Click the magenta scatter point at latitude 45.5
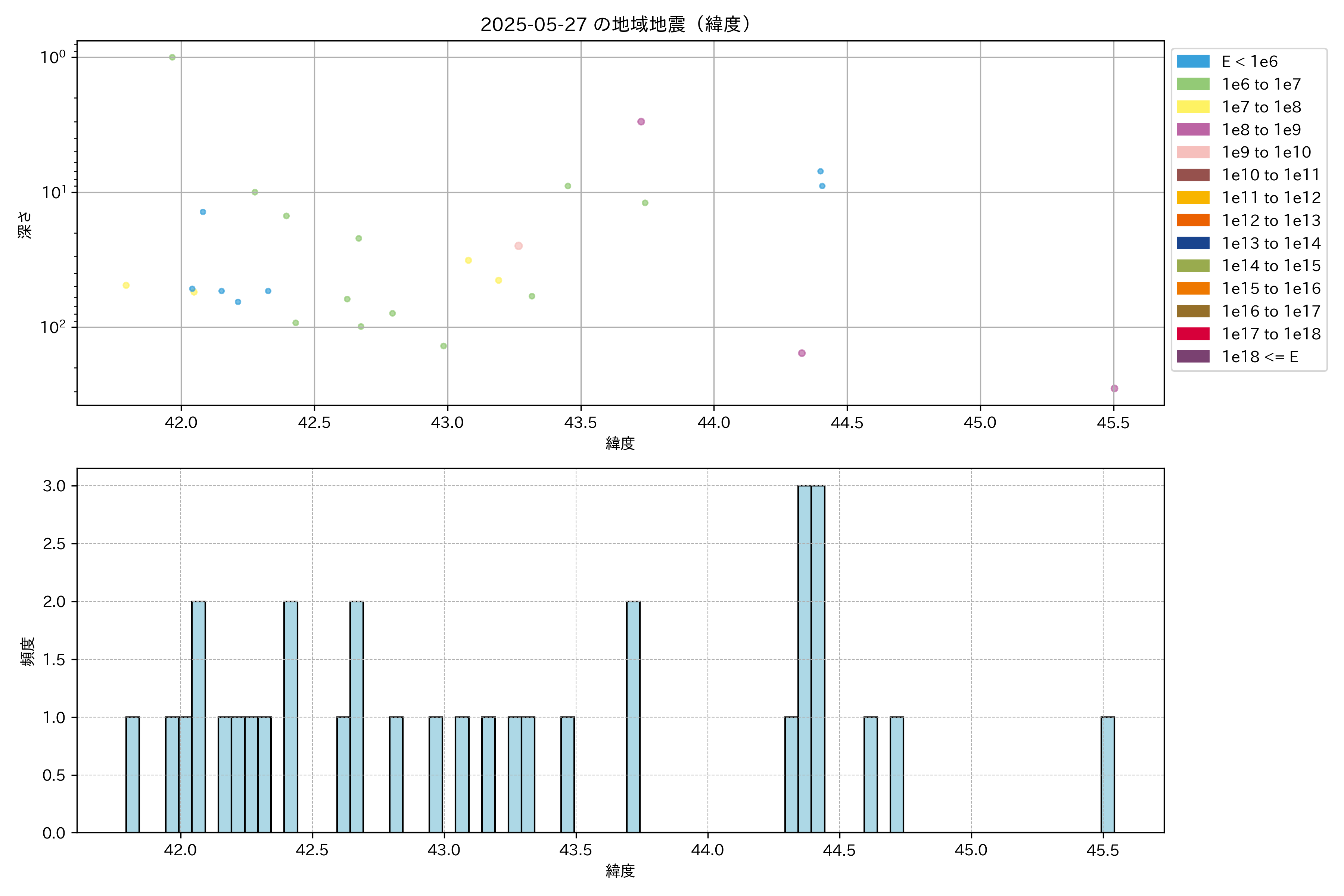Screen dimensions: 1344x896 (1114, 389)
